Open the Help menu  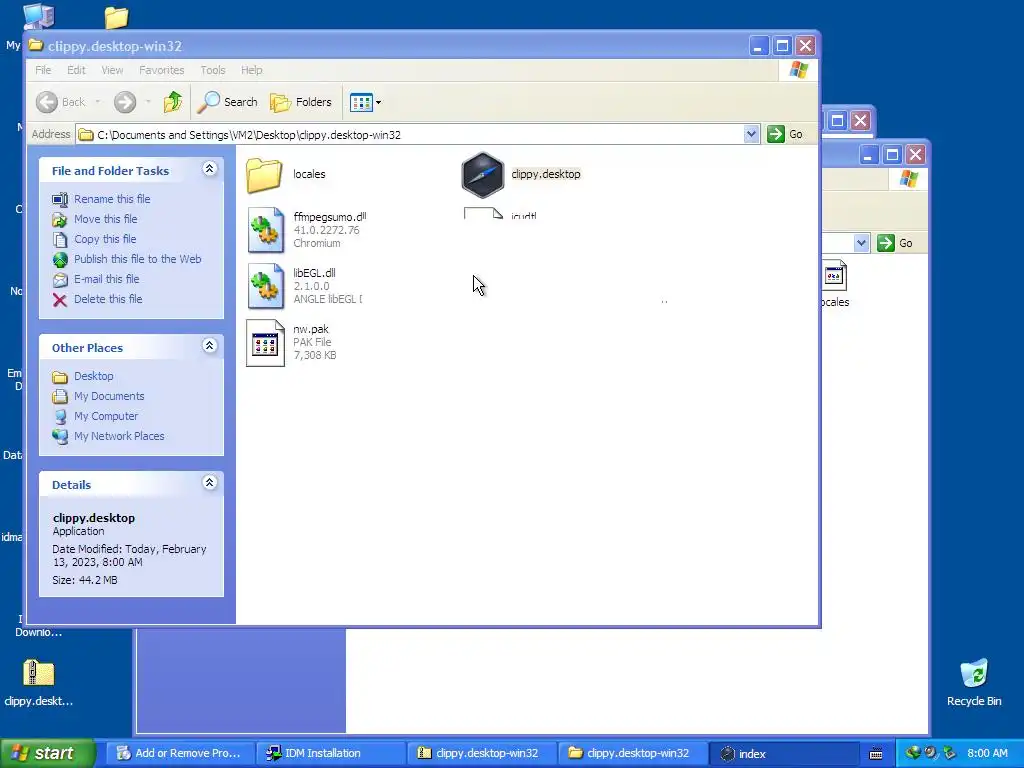(251, 70)
